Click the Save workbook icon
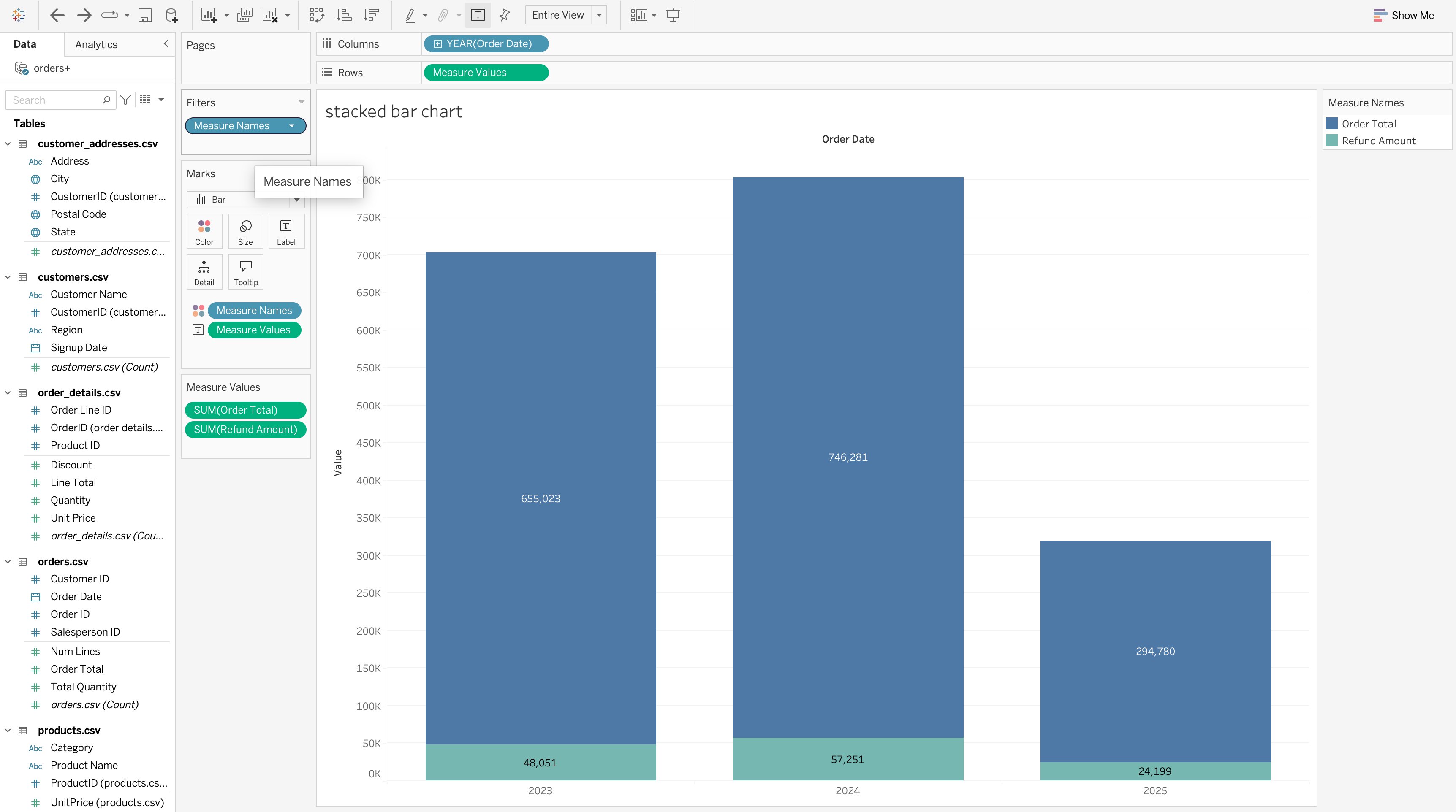Screen dimensions: 1456x812 tap(145, 15)
